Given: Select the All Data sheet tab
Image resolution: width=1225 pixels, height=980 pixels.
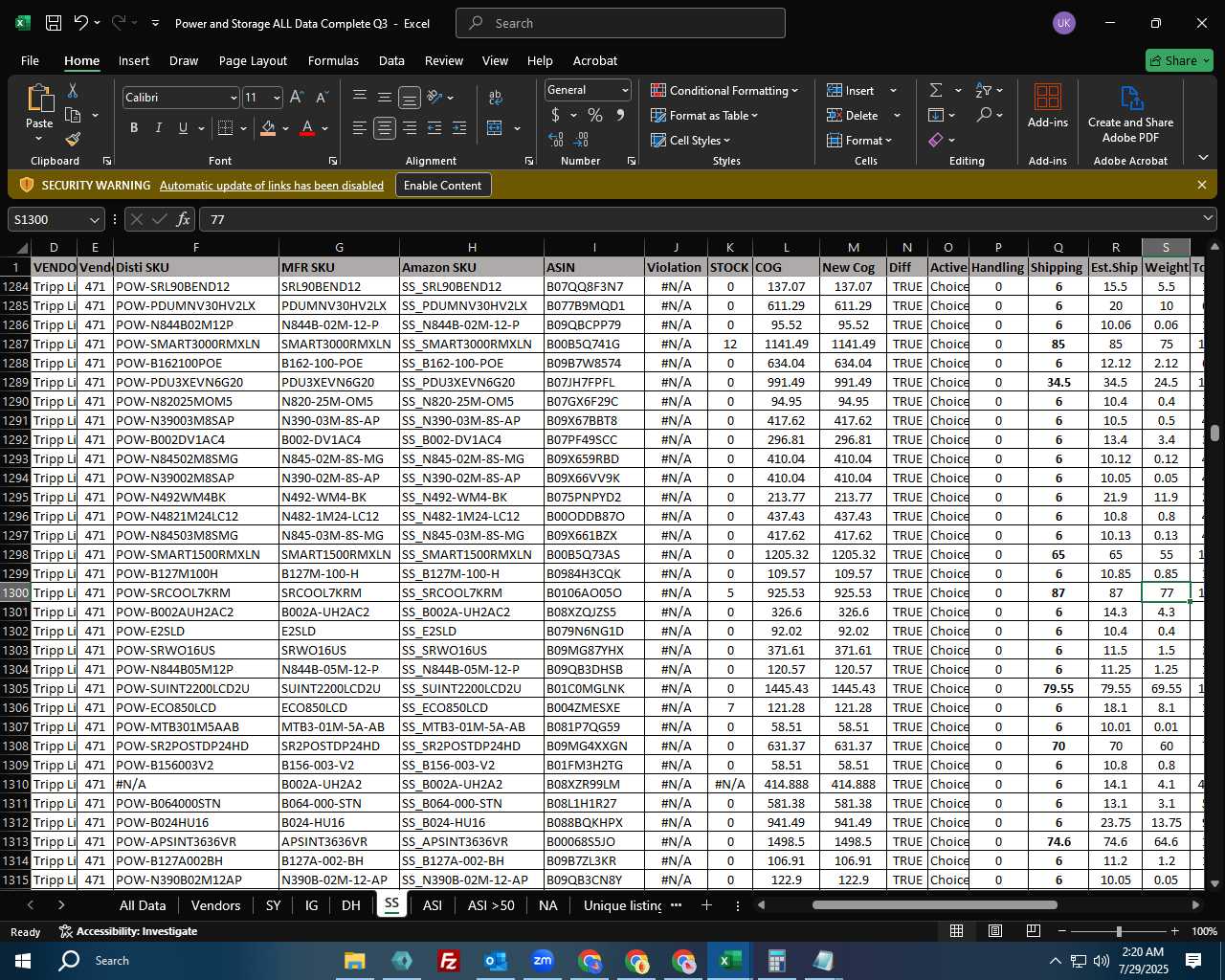Looking at the screenshot, I should 143,905.
